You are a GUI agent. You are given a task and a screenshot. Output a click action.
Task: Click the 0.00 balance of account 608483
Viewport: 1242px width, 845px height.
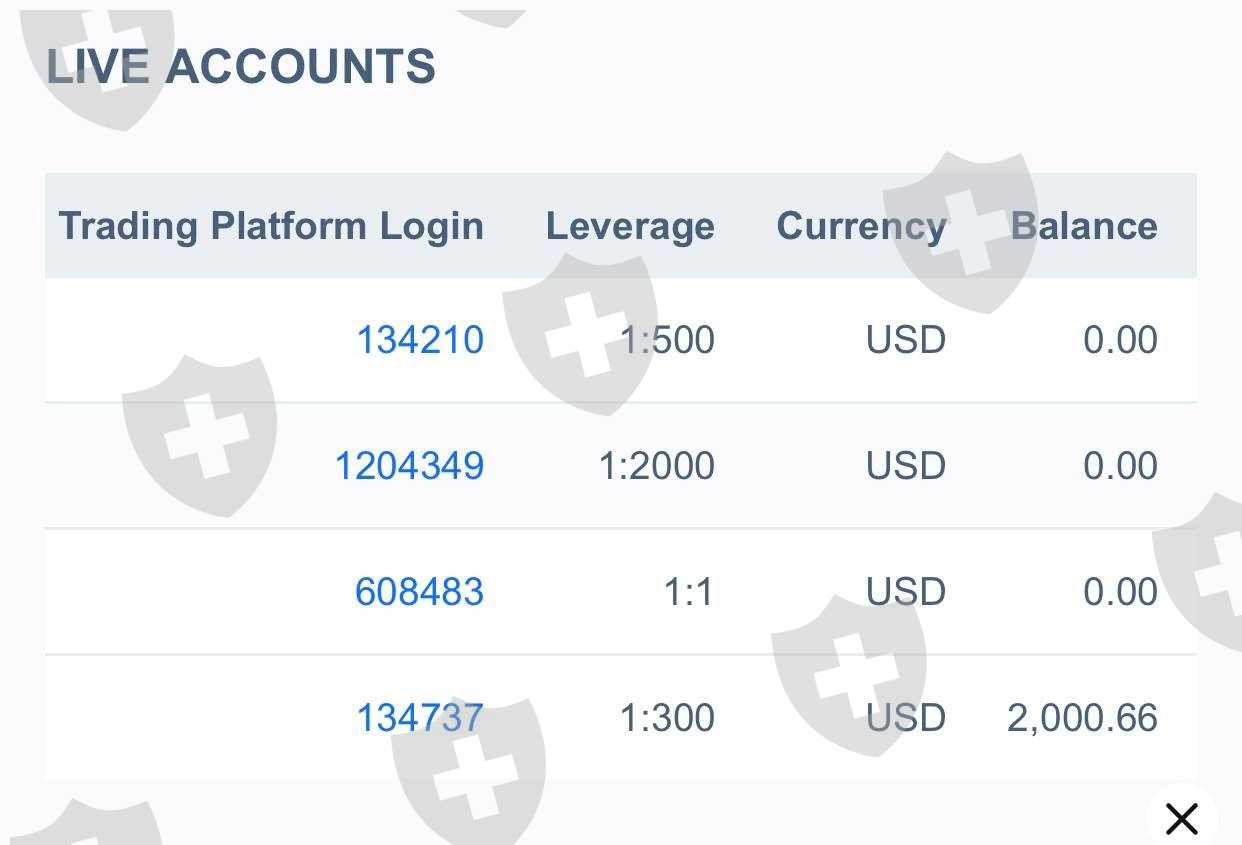click(x=1120, y=592)
